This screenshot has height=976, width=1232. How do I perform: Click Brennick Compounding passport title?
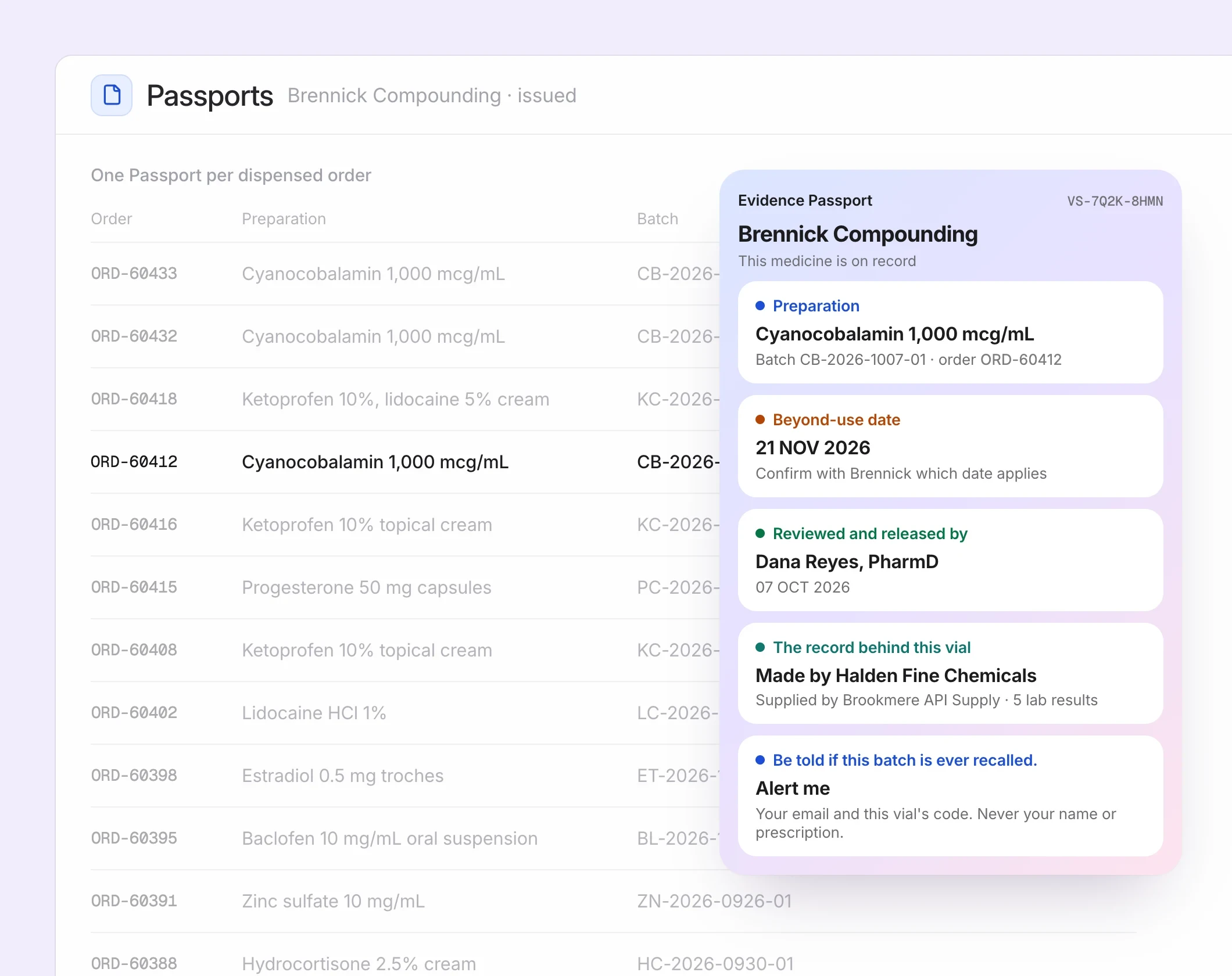[858, 234]
